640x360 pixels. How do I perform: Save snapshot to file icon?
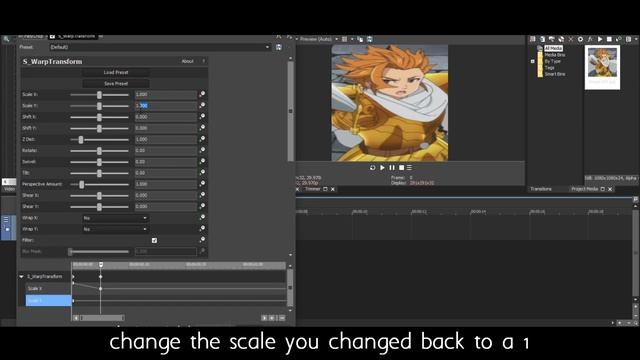point(369,39)
